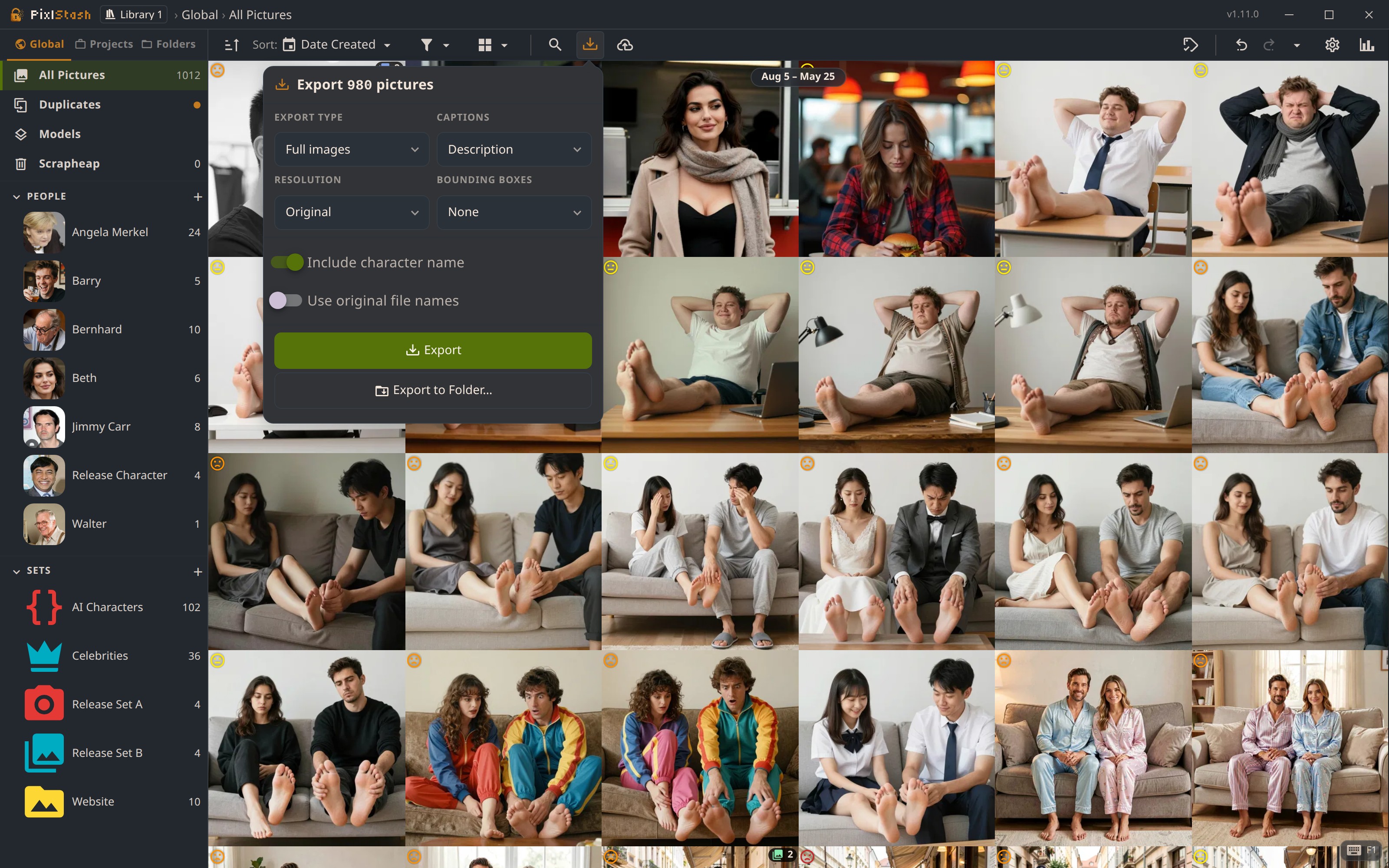Image resolution: width=1389 pixels, height=868 pixels.
Task: Click the grid layout icon
Action: pos(485,45)
